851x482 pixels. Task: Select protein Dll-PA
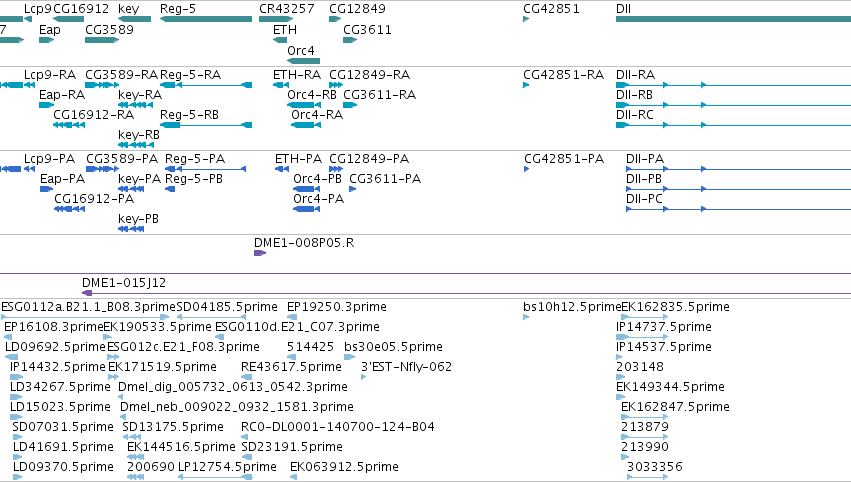coord(738,169)
